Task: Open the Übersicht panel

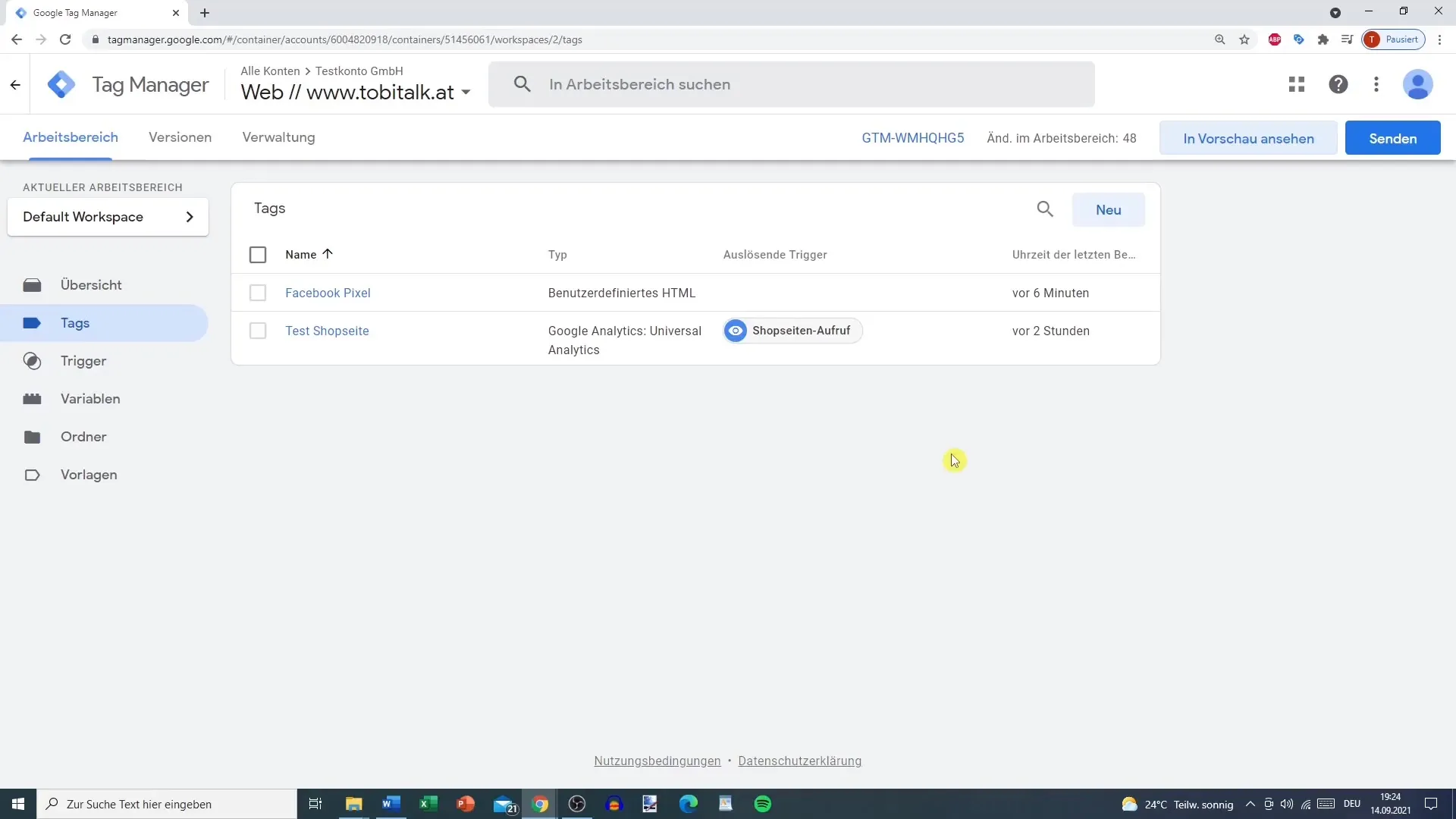Action: (x=91, y=285)
